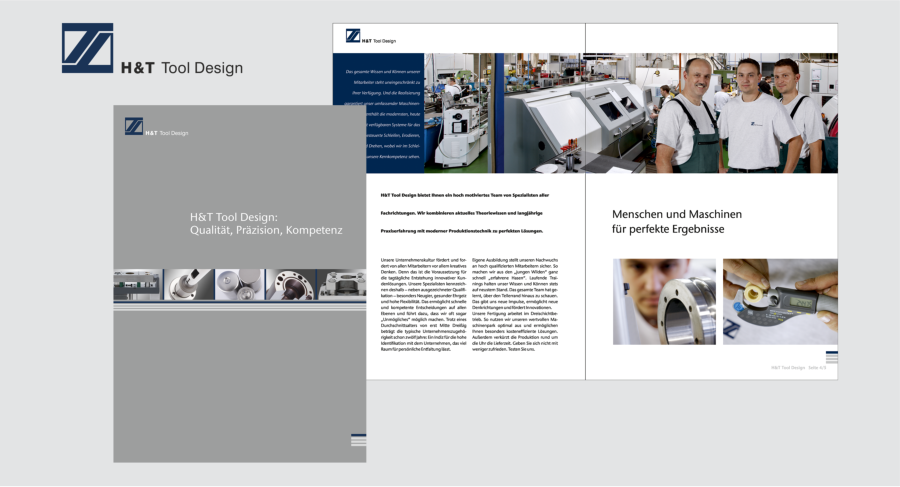The width and height of the screenshot is (900, 487).
Task: Open the first cover strip image of the machine
Action: (x=138, y=284)
